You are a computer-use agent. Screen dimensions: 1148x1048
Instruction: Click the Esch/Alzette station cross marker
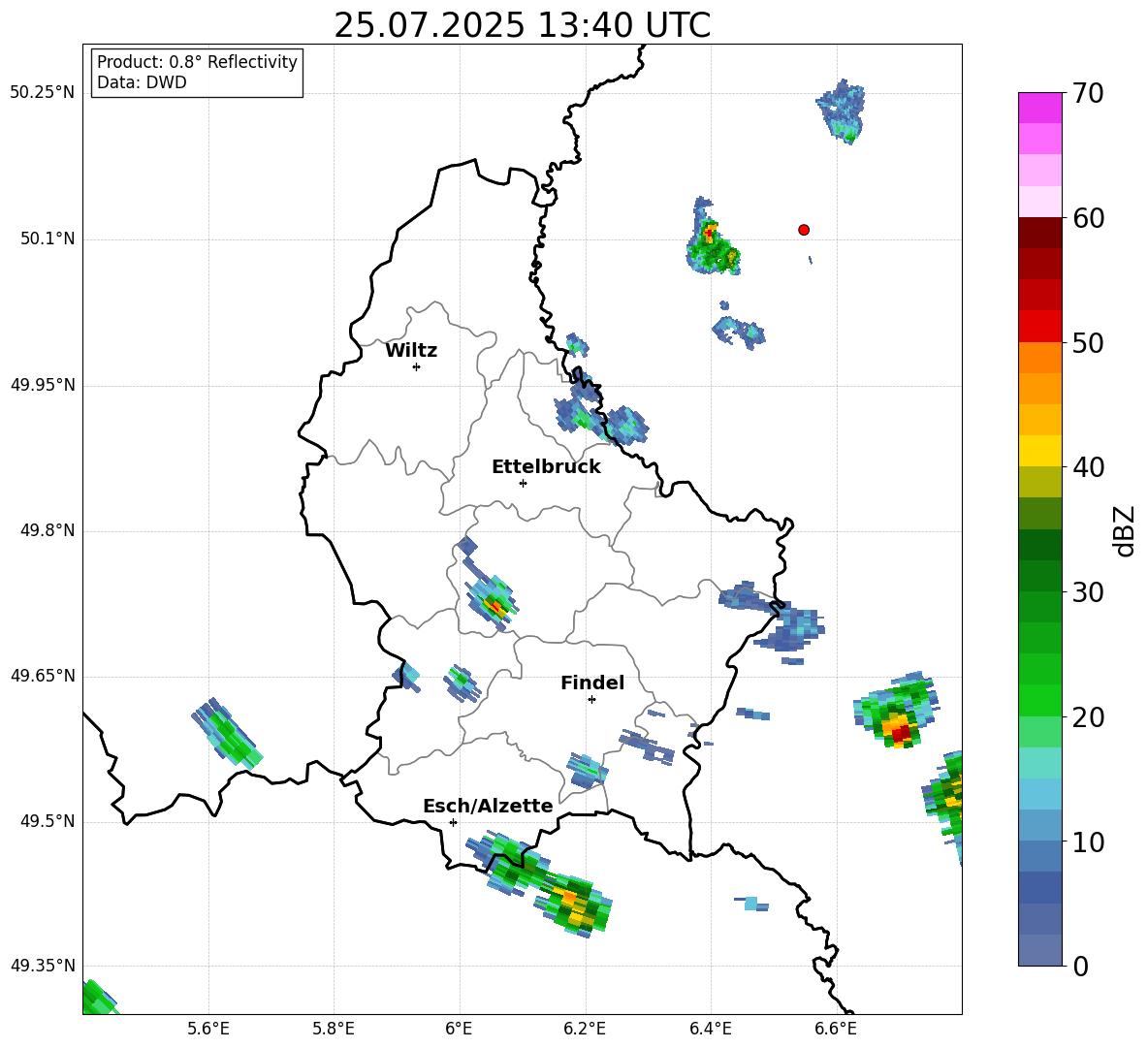pyautogui.click(x=453, y=822)
